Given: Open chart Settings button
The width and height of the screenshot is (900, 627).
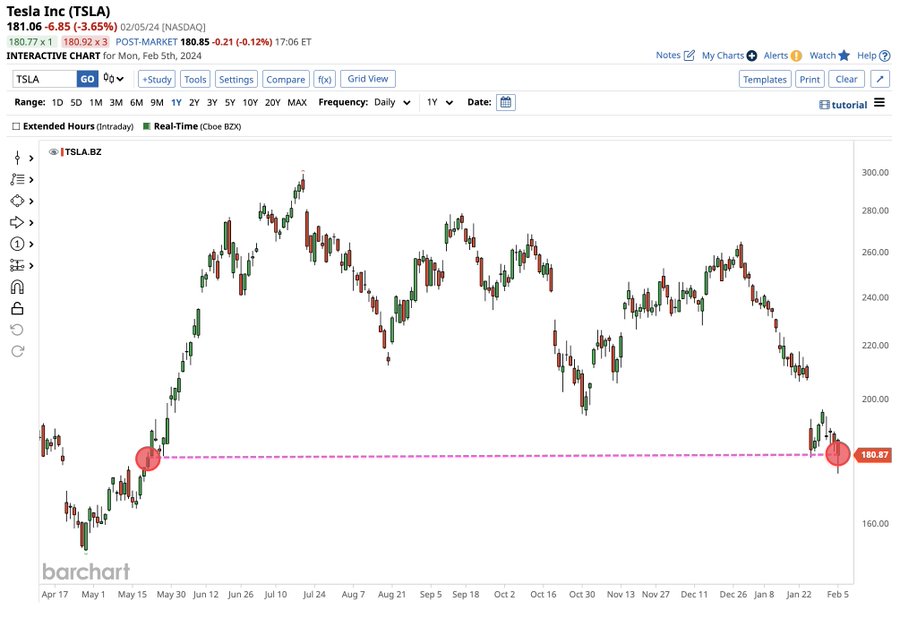Looking at the screenshot, I should (x=236, y=79).
